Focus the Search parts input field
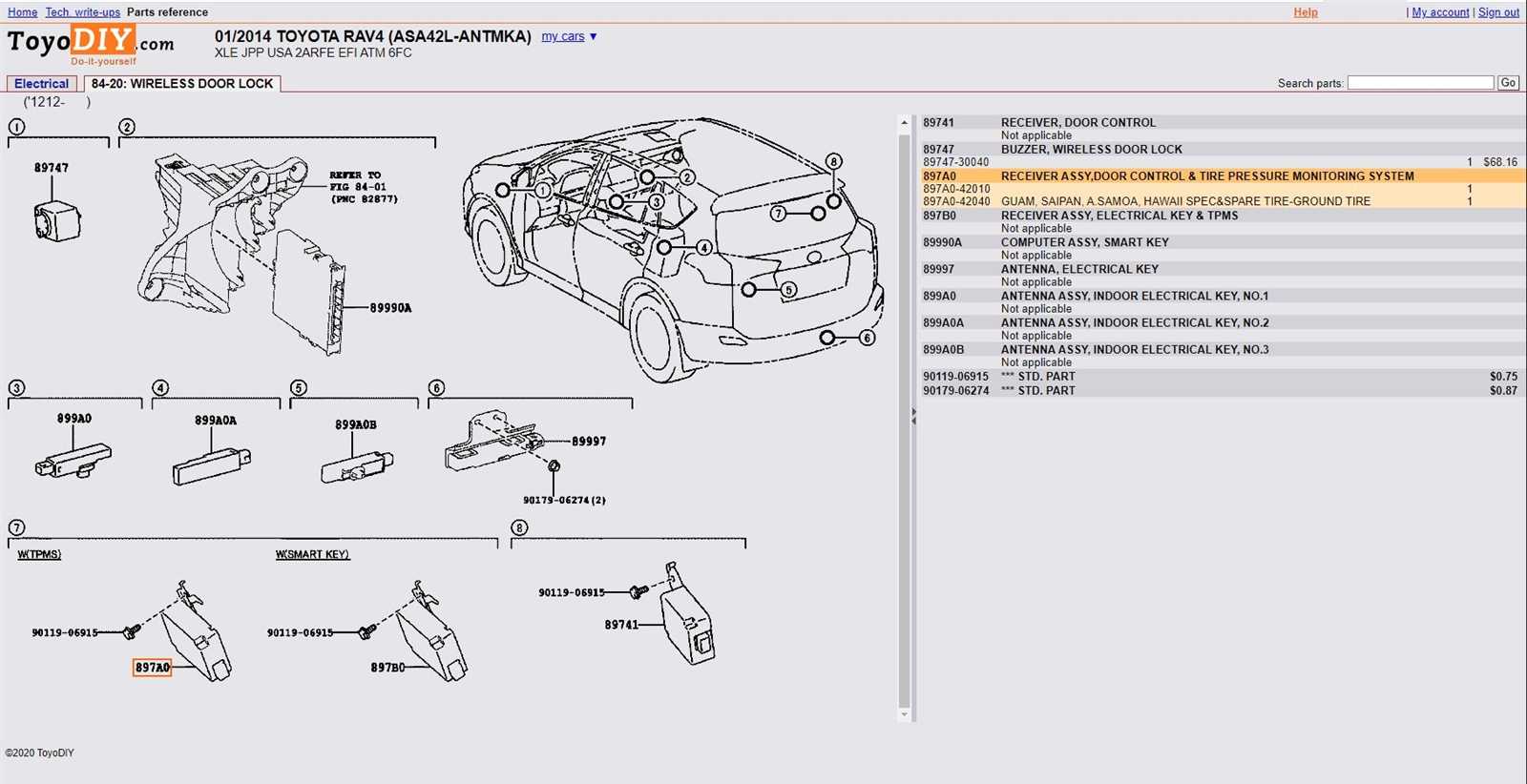This screenshot has height=784, width=1527. point(1420,83)
